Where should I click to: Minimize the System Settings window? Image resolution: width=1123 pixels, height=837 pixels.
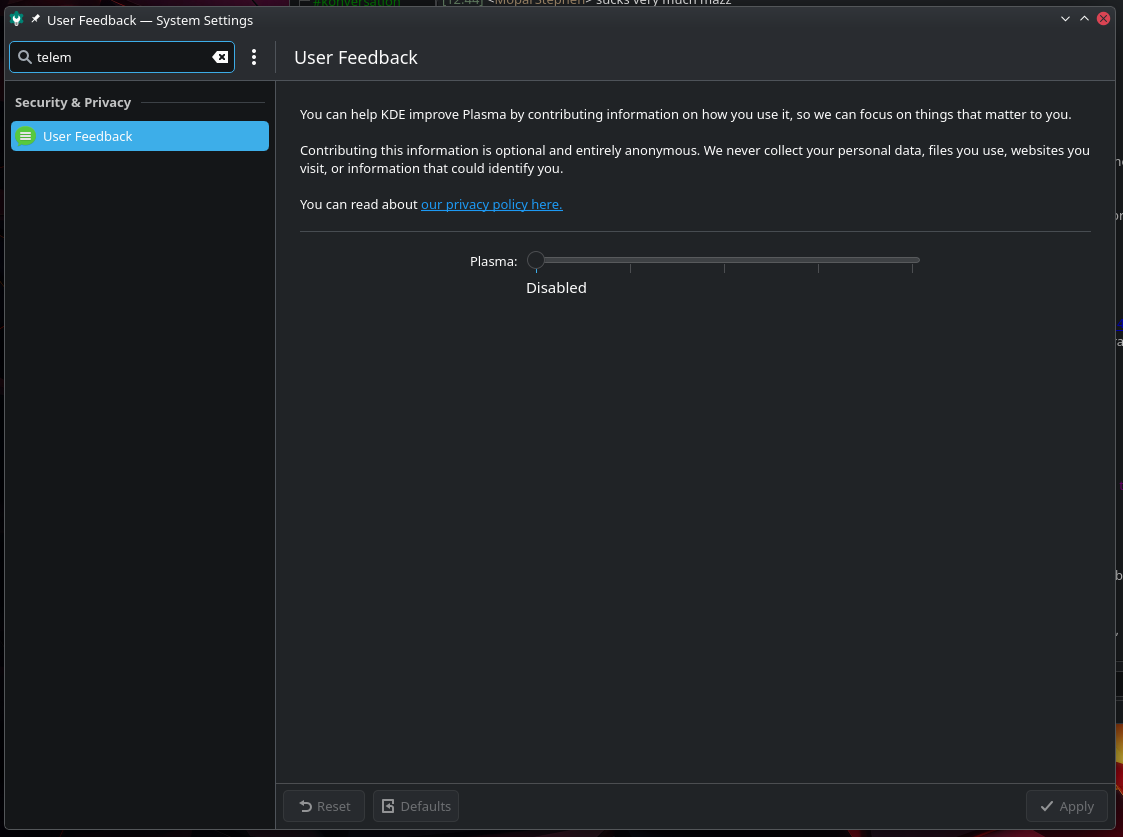pyautogui.click(x=1065, y=19)
